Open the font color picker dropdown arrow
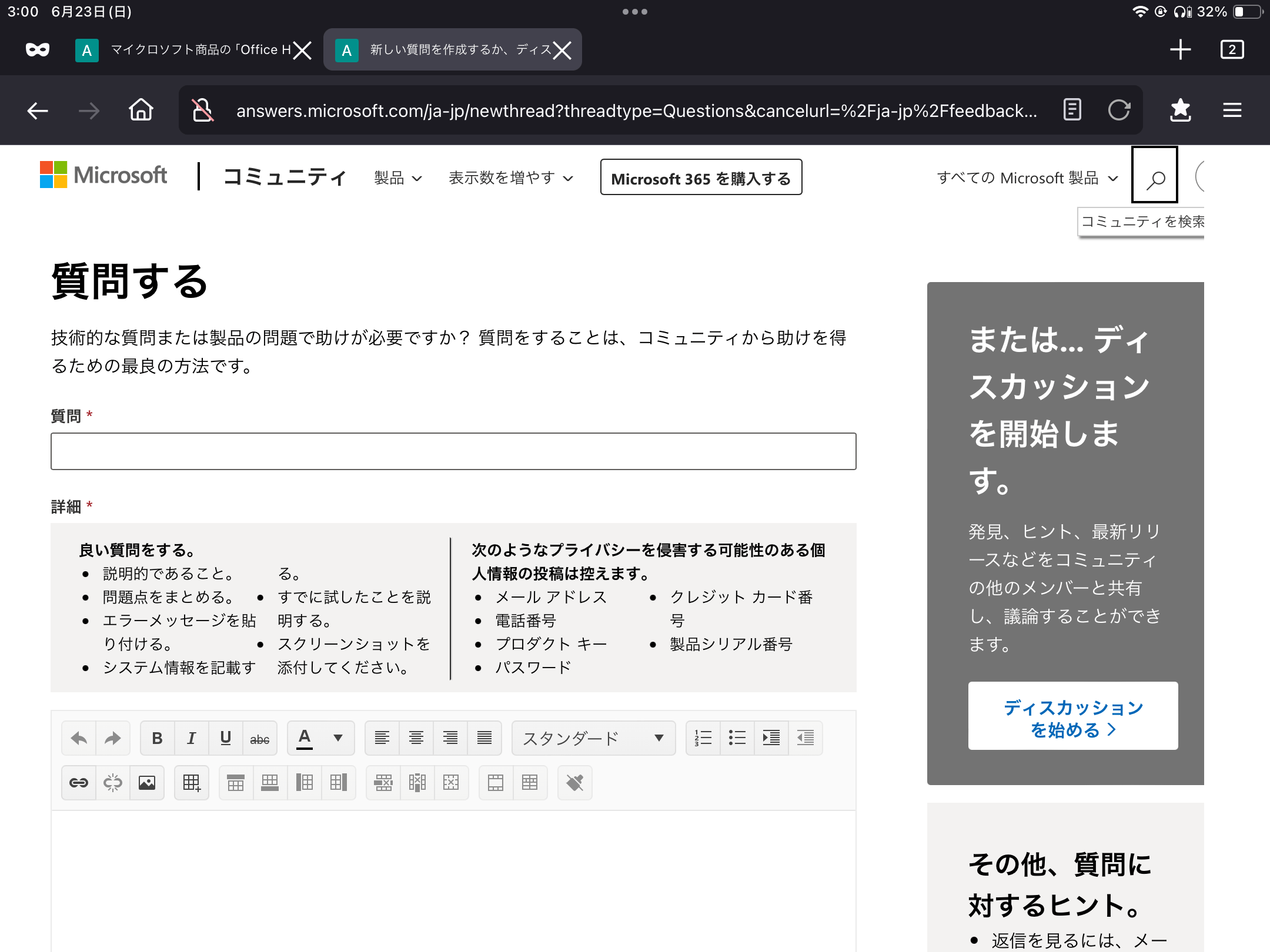The width and height of the screenshot is (1270, 952). (x=338, y=738)
